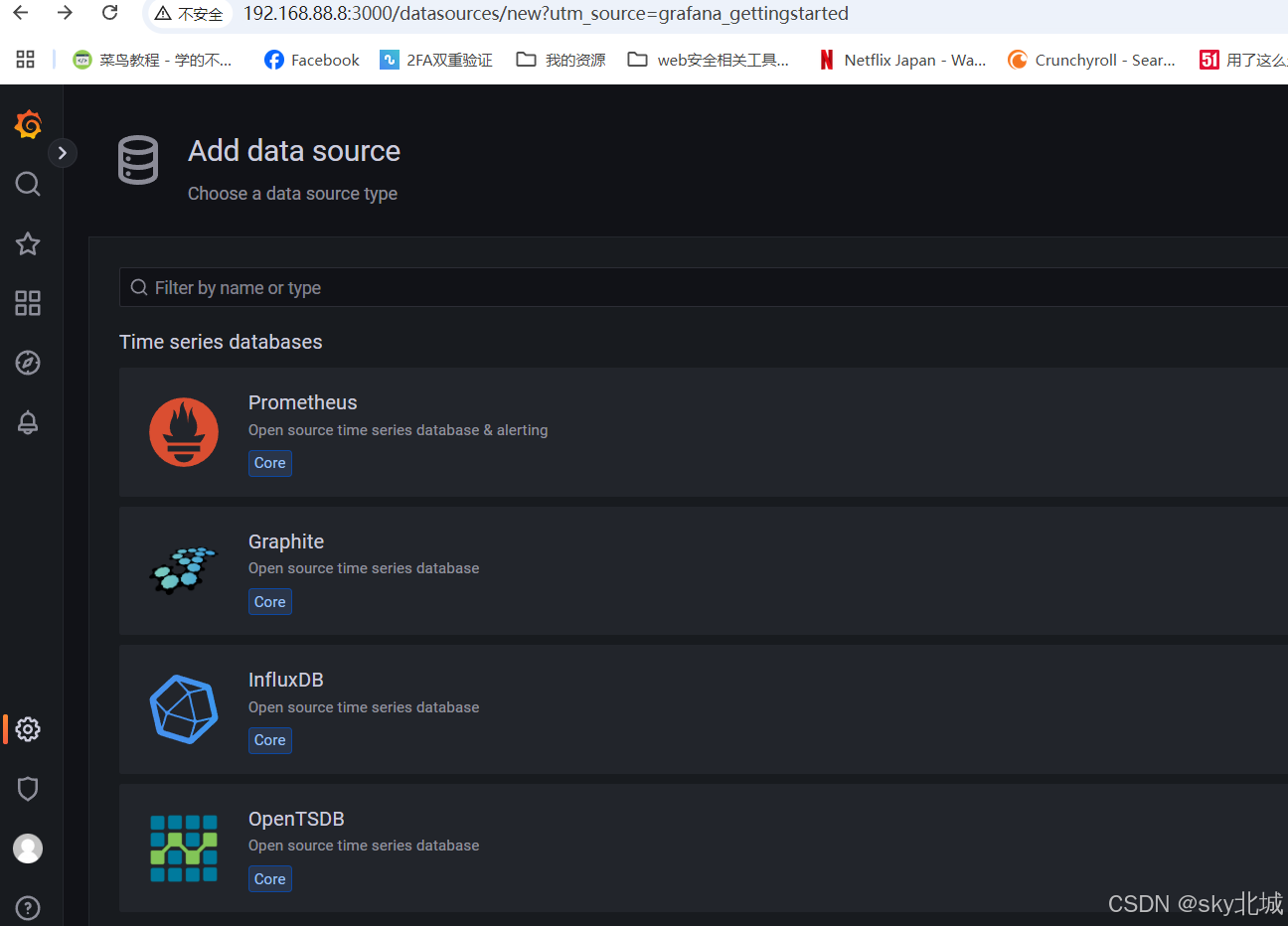Choose the Graphite data source title

(x=286, y=541)
